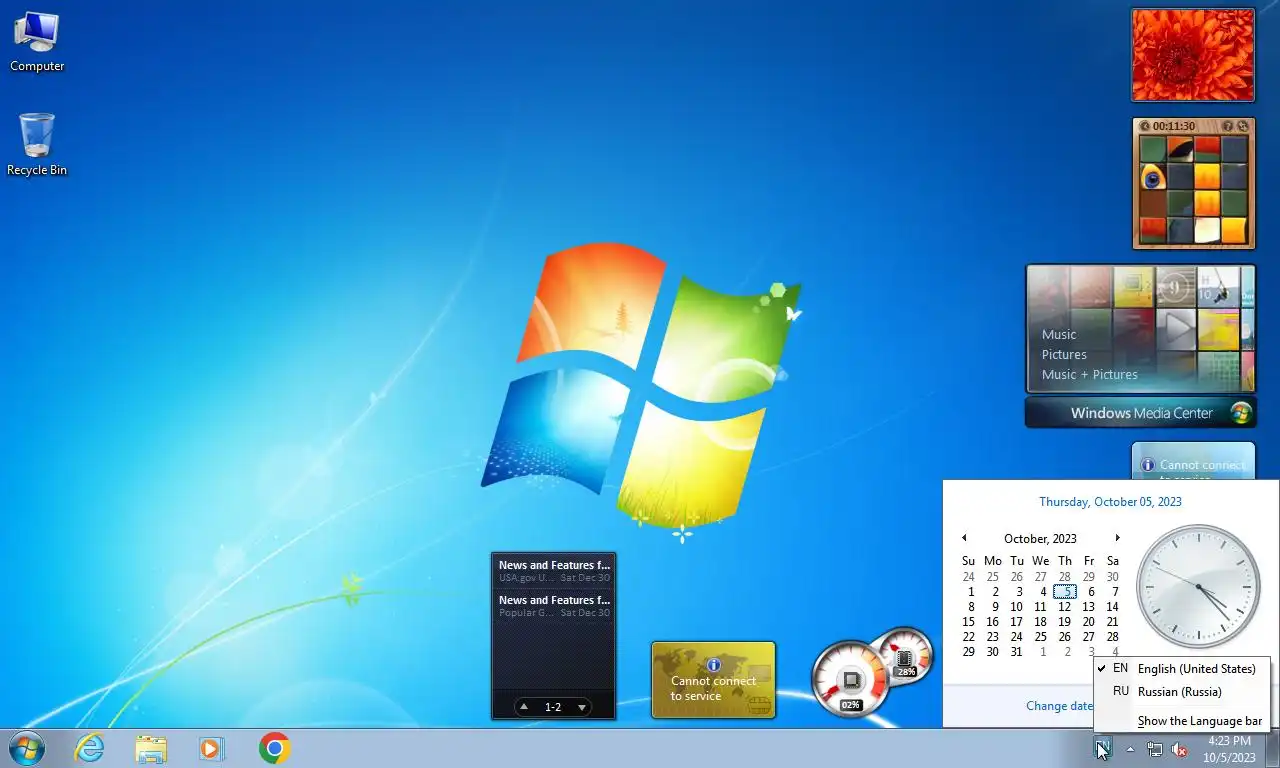Click the analog clock face
The image size is (1280, 768).
(x=1200, y=585)
